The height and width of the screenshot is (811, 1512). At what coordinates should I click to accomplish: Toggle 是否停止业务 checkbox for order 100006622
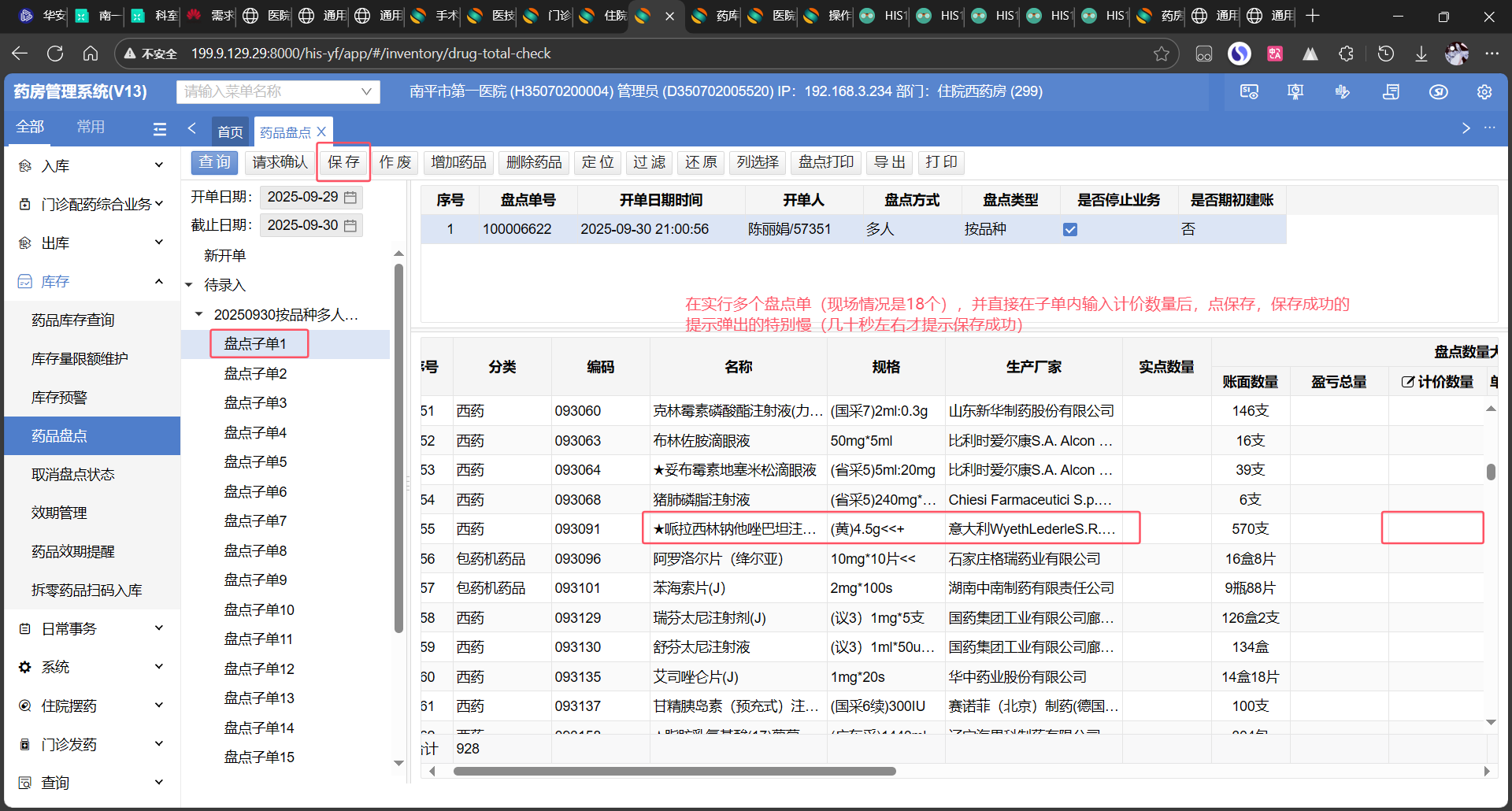(1070, 230)
